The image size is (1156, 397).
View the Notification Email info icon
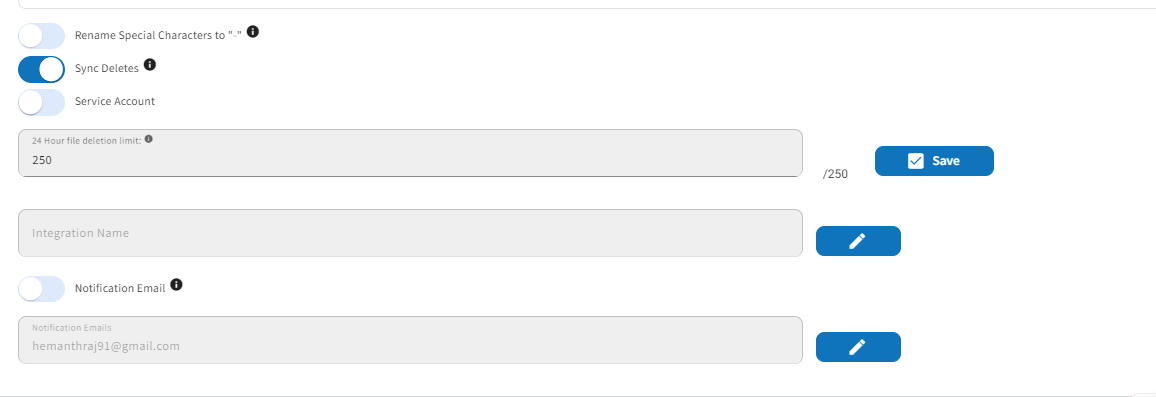pos(176,285)
